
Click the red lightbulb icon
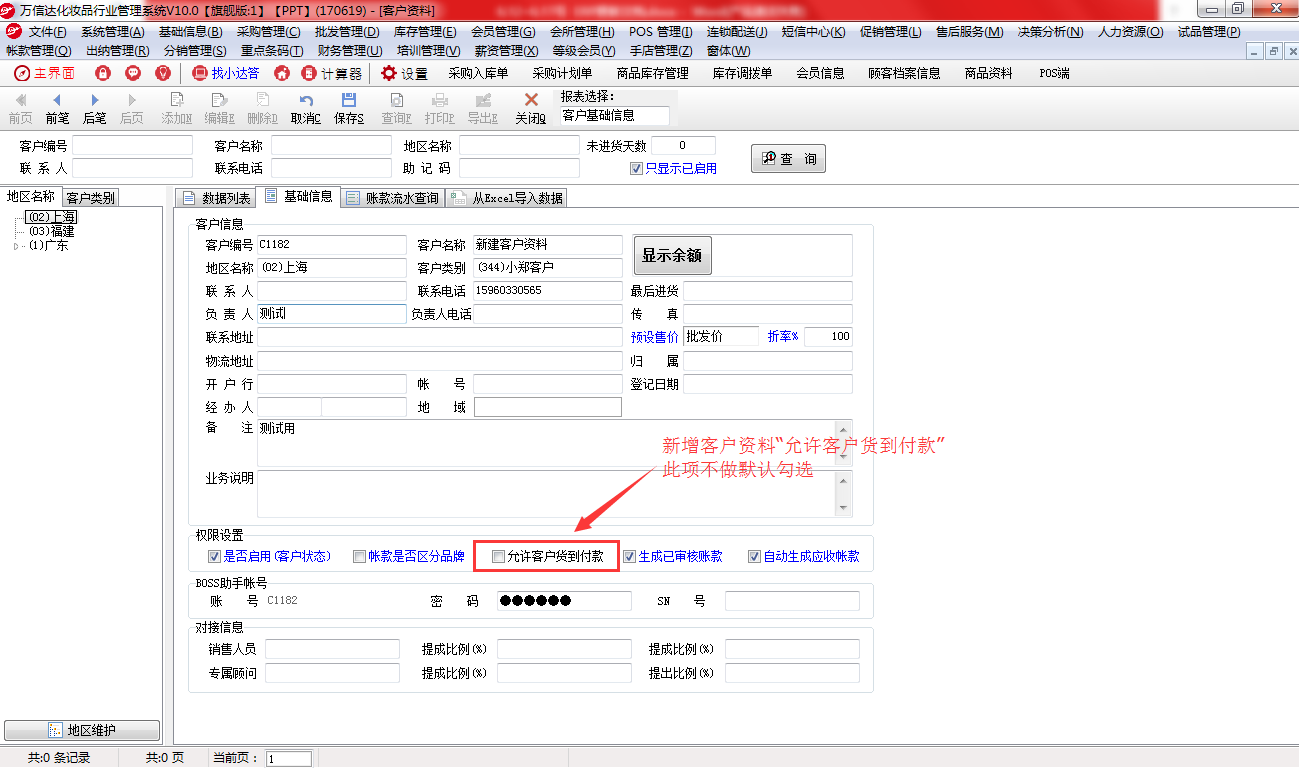point(163,73)
